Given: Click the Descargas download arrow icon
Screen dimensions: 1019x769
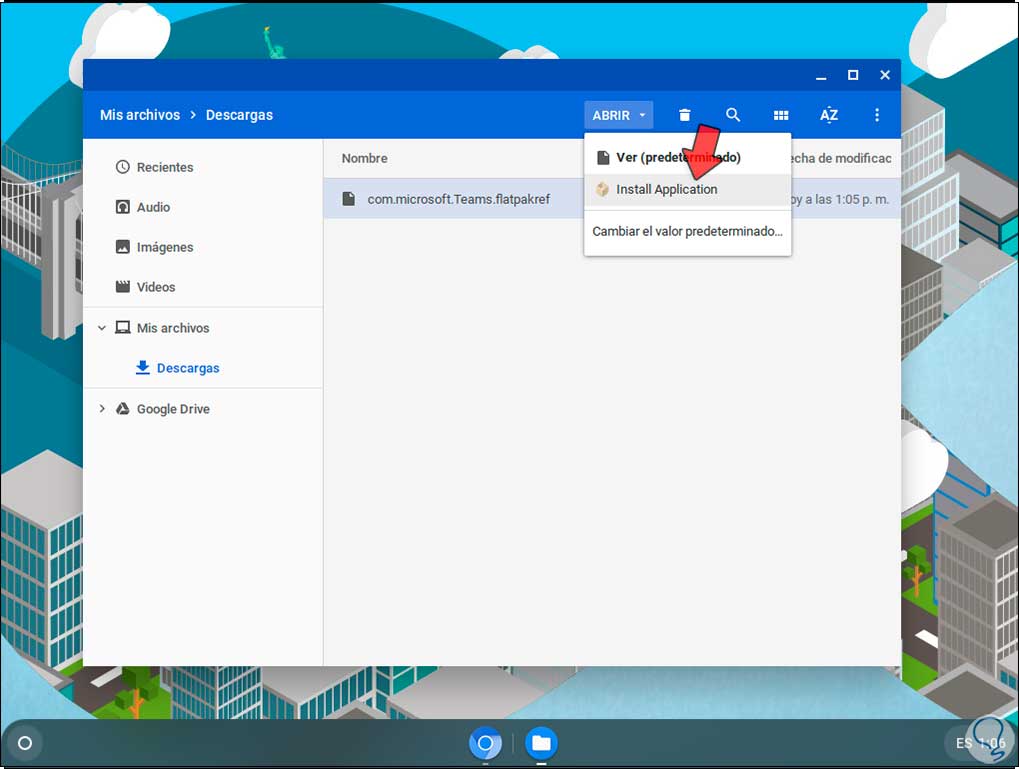Looking at the screenshot, I should (x=142, y=368).
